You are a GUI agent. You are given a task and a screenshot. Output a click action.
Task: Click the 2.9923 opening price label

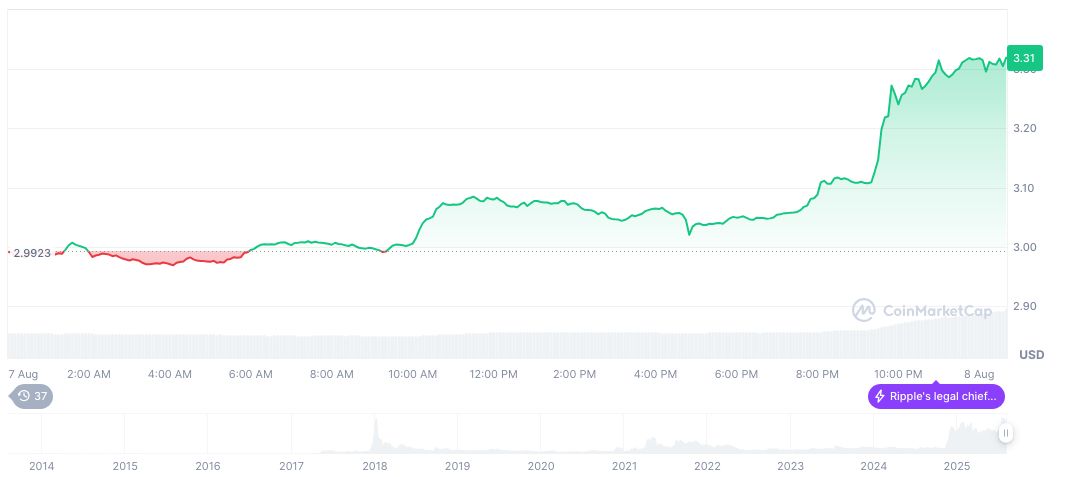tap(33, 253)
